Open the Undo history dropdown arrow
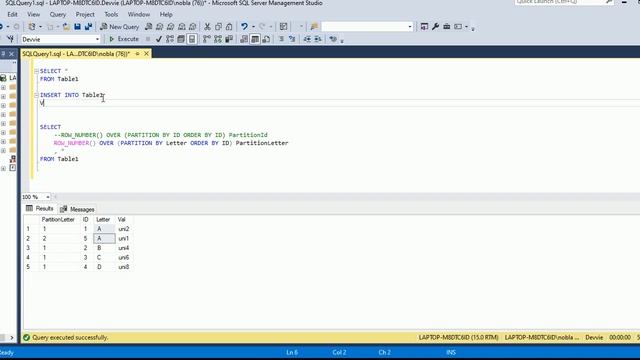 point(253,27)
